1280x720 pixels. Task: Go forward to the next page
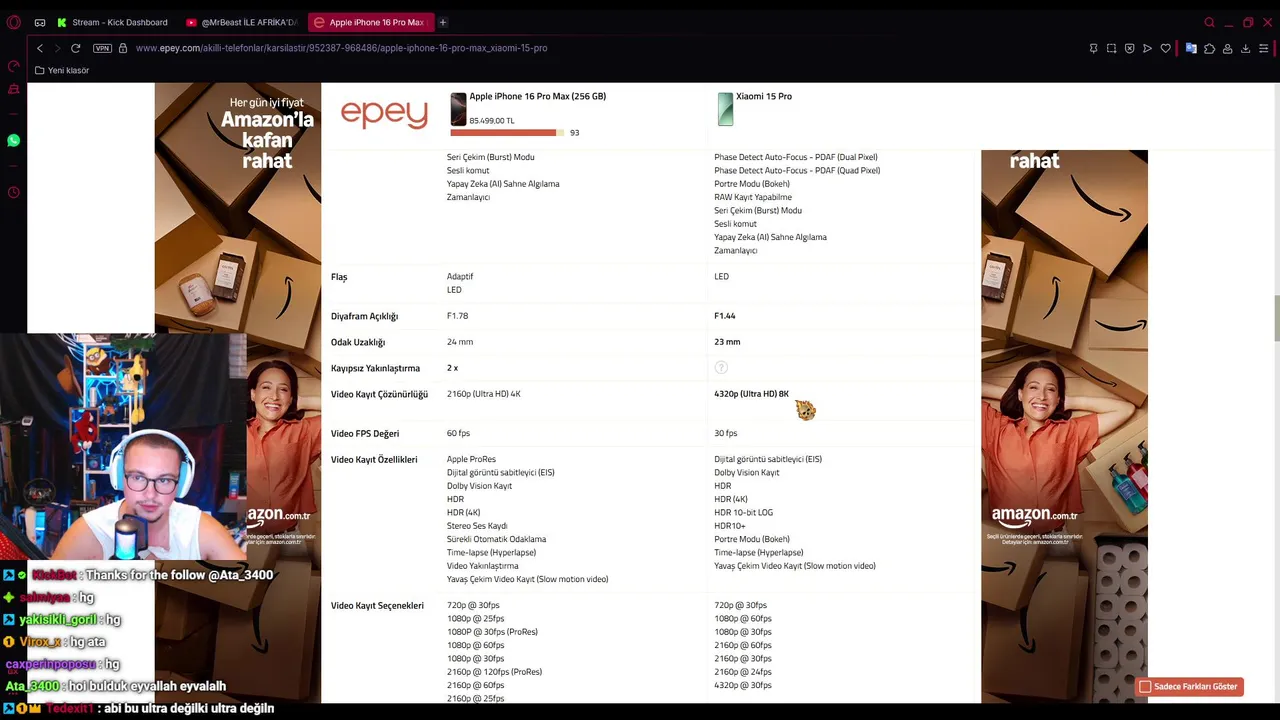pyautogui.click(x=57, y=48)
